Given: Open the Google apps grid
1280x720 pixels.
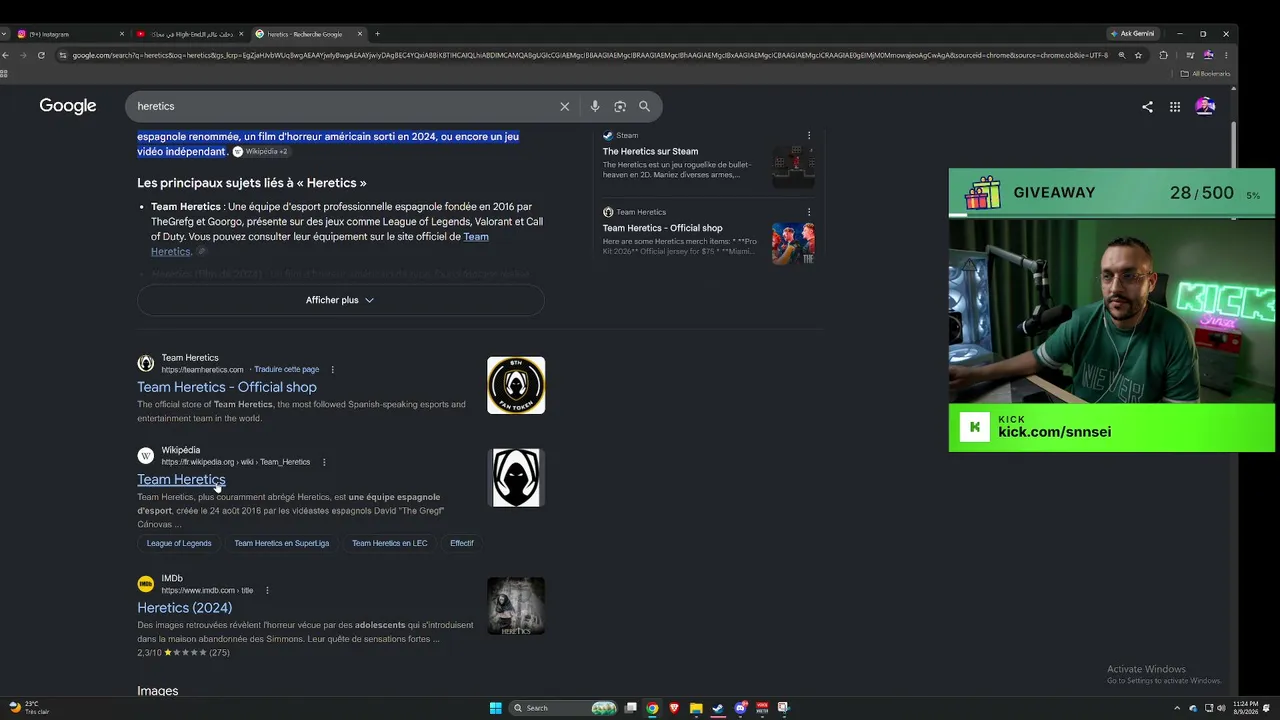Looking at the screenshot, I should (1175, 107).
